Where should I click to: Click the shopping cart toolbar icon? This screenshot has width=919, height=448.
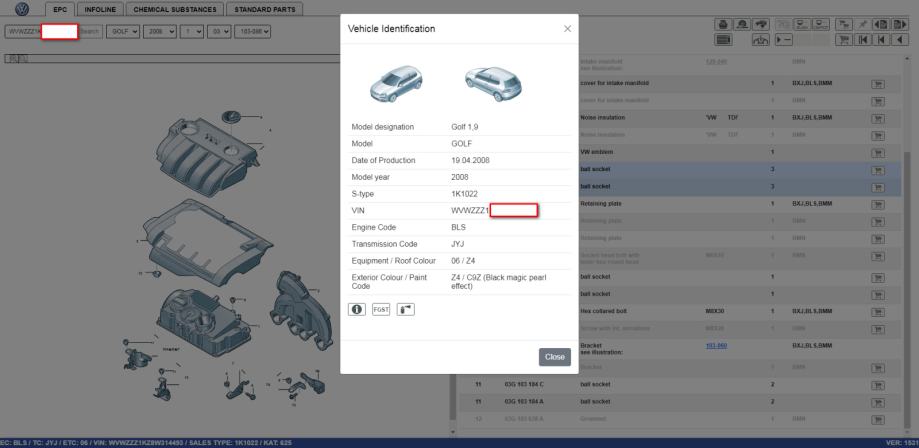point(844,40)
